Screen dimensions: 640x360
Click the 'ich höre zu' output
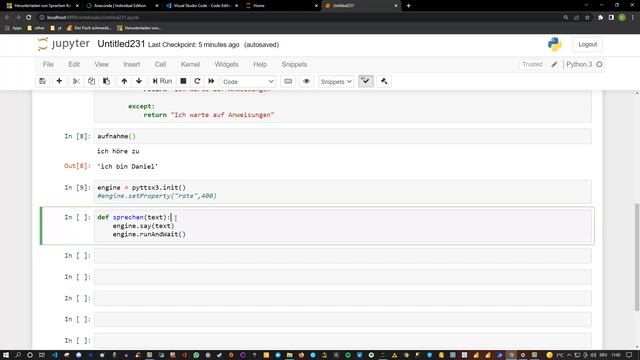pyautogui.click(x=118, y=151)
